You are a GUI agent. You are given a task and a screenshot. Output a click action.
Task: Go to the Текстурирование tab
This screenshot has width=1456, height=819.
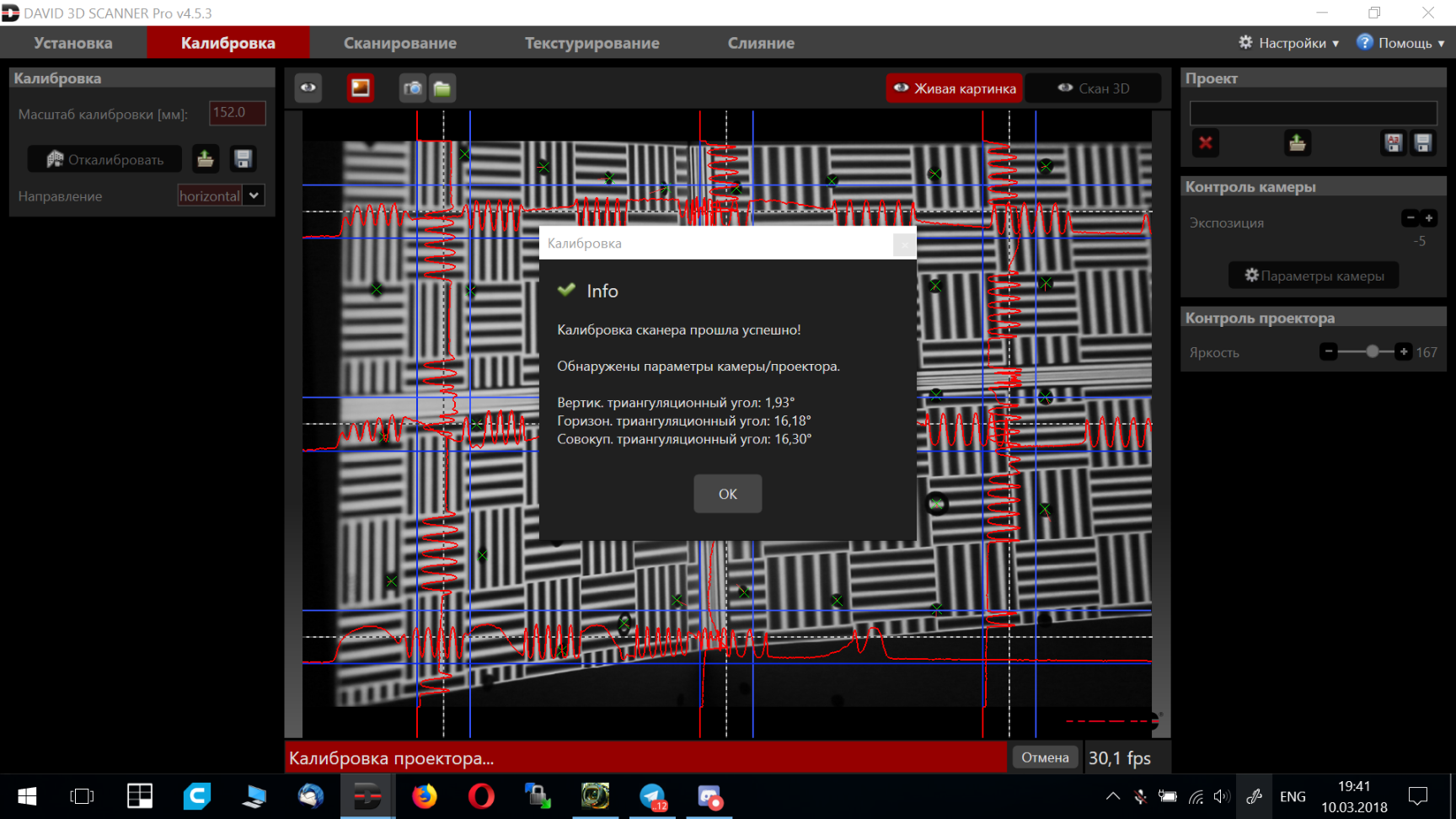(591, 43)
